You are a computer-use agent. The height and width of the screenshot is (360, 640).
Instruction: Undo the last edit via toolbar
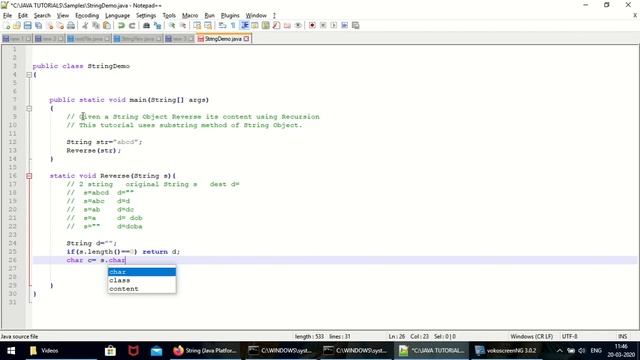click(121, 25)
